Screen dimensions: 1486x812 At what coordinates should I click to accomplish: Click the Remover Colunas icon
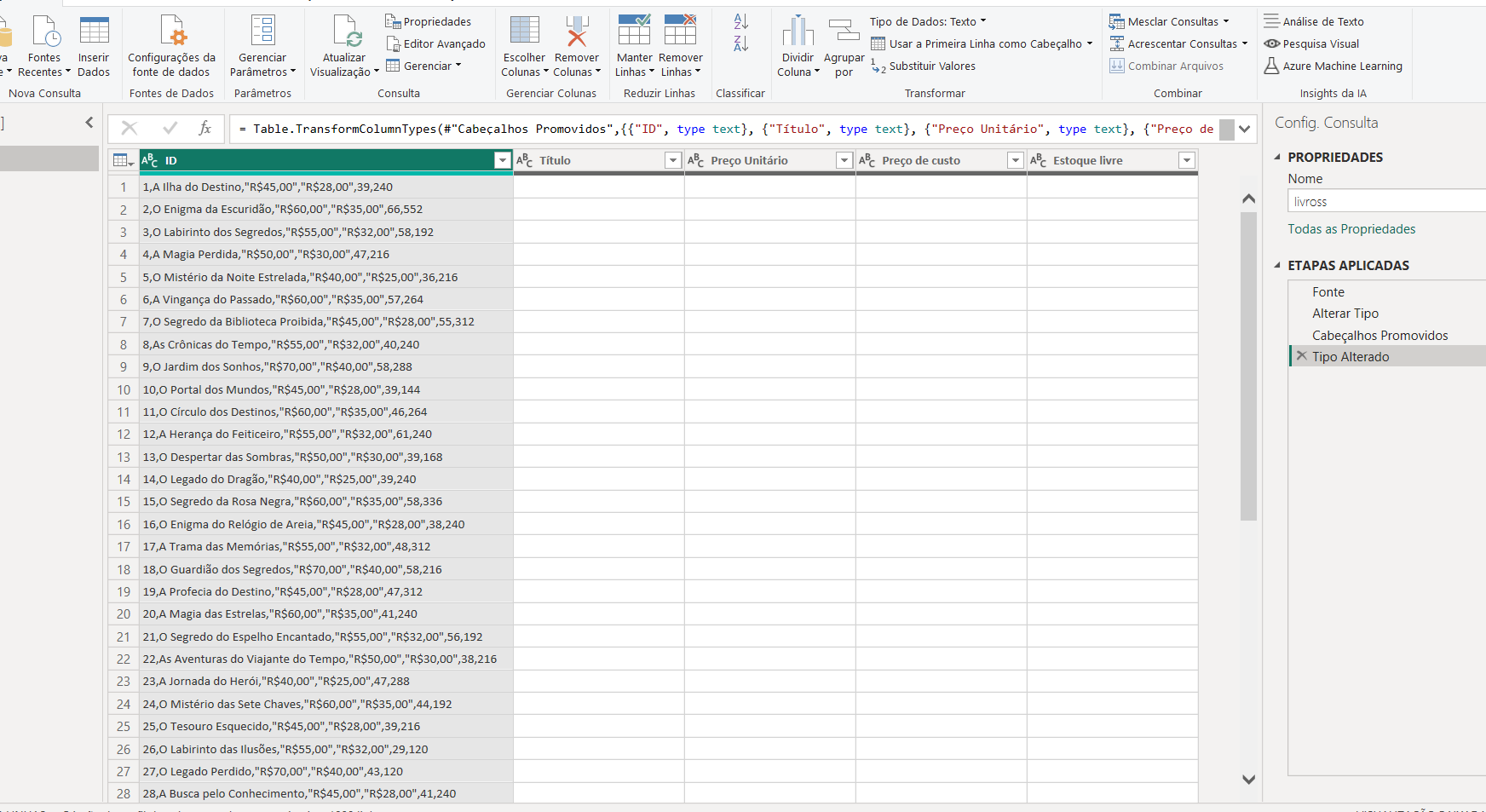click(x=577, y=31)
